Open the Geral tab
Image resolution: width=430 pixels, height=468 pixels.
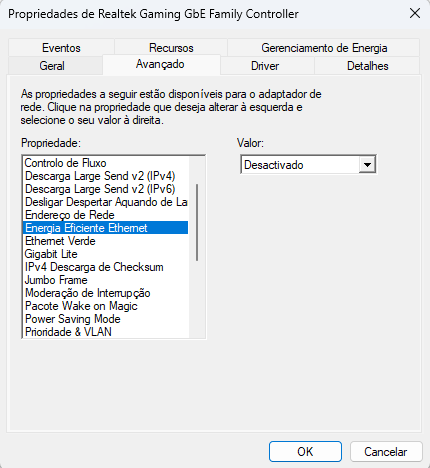tap(52, 66)
